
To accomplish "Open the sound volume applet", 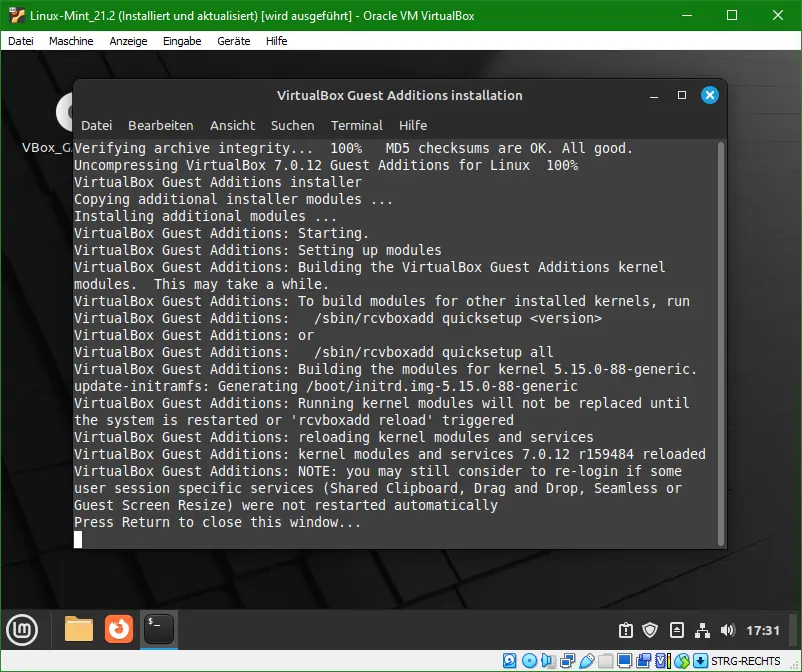I will tap(727, 631).
